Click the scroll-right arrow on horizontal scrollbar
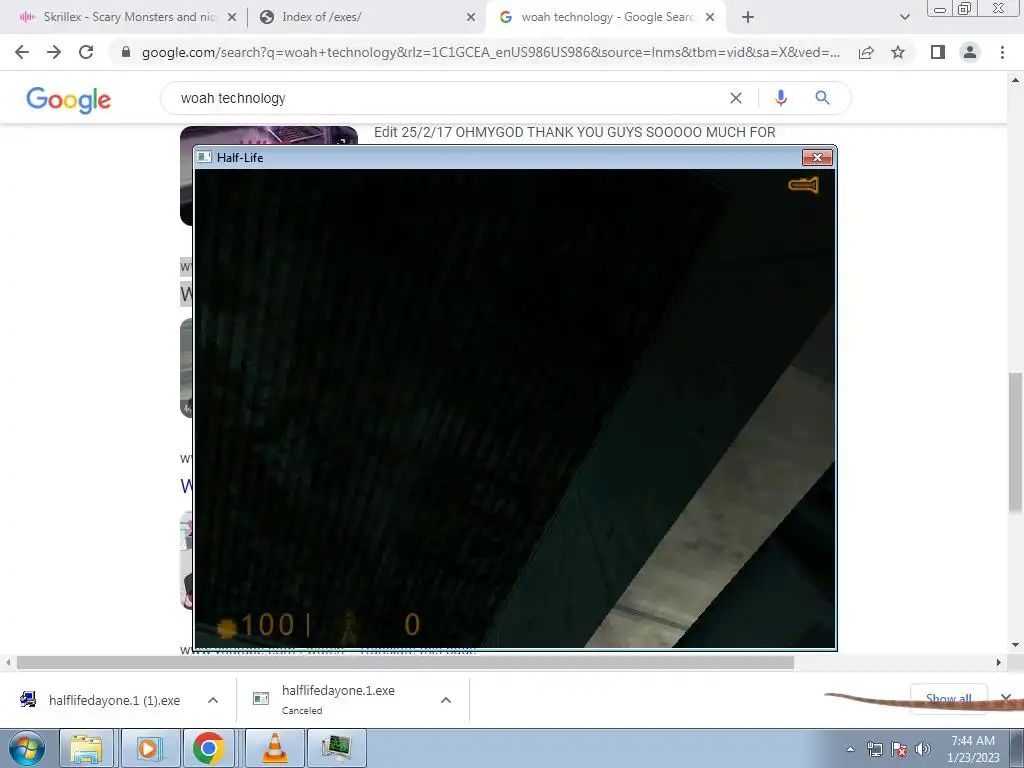This screenshot has width=1024, height=768. click(x=998, y=662)
